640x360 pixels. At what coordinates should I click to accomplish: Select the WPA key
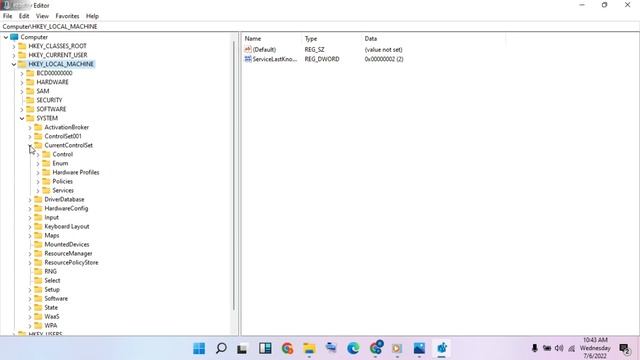point(51,325)
